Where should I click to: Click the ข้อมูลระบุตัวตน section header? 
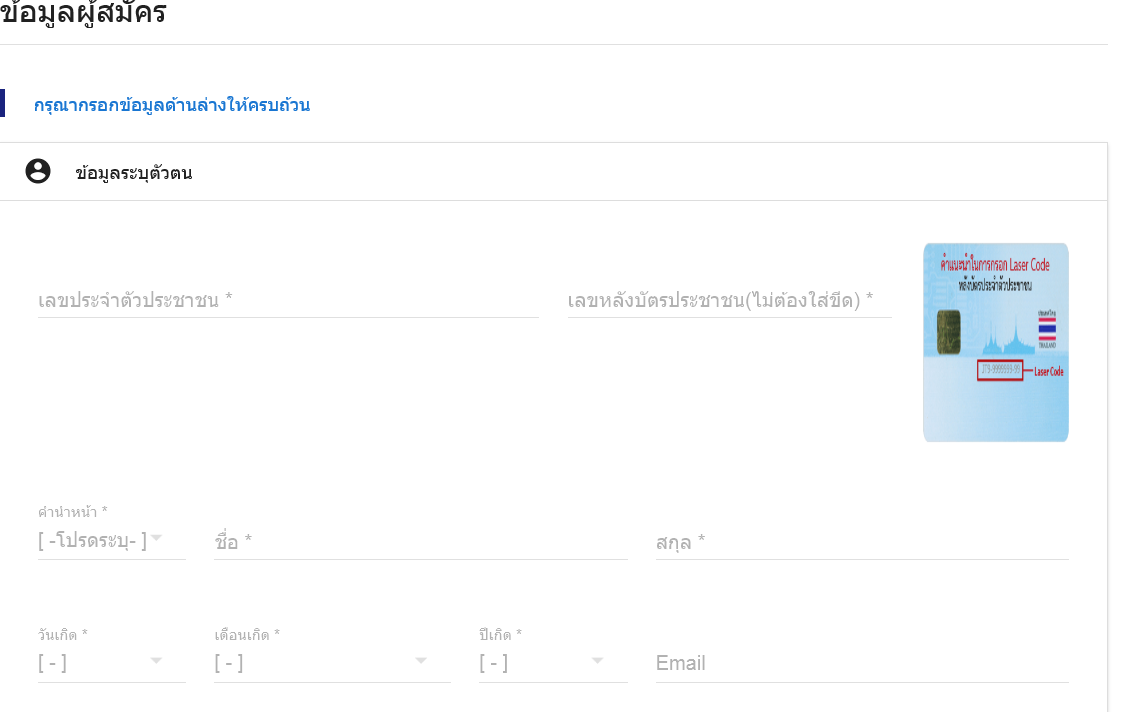point(133,173)
